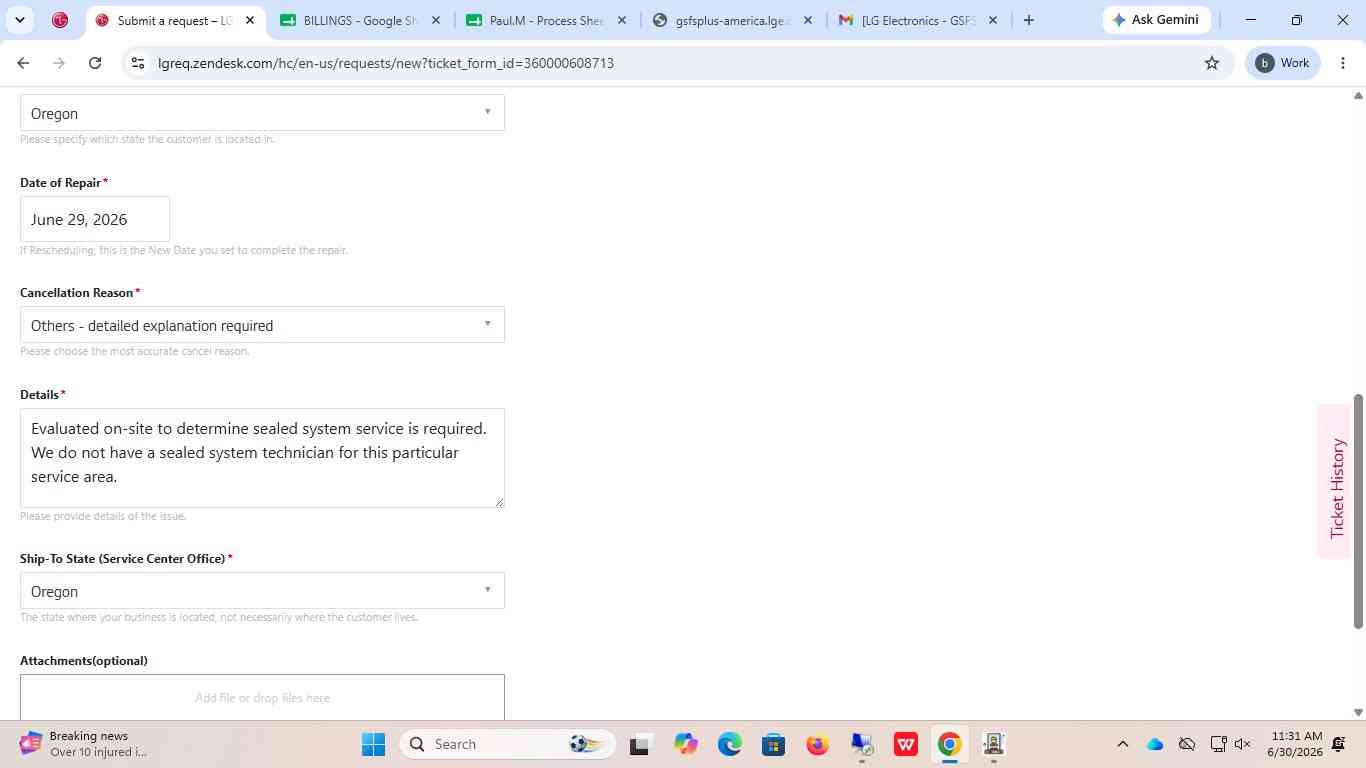1366x768 pixels.
Task: Switch to the LG Electronics Gmail tab
Action: tap(917, 20)
